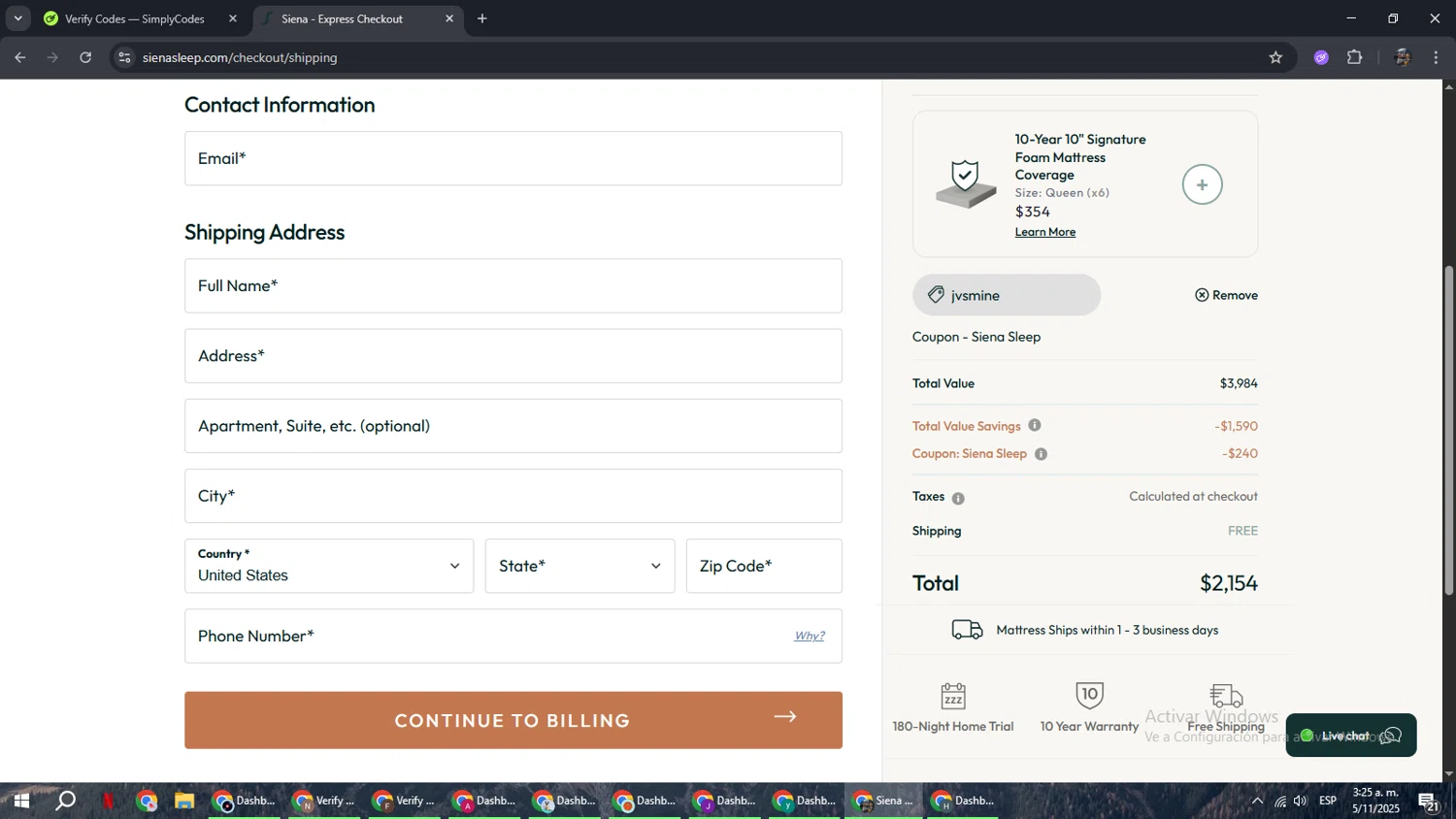Viewport: 1456px width, 819px height.
Task: Show hidden system tray icons
Action: coord(1257,801)
